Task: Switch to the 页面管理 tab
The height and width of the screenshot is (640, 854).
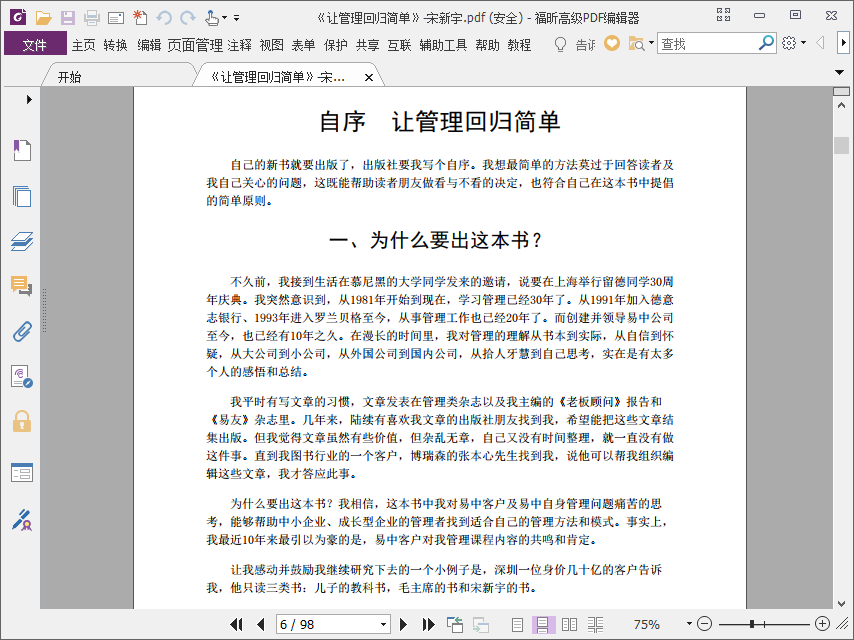Action: coord(195,45)
